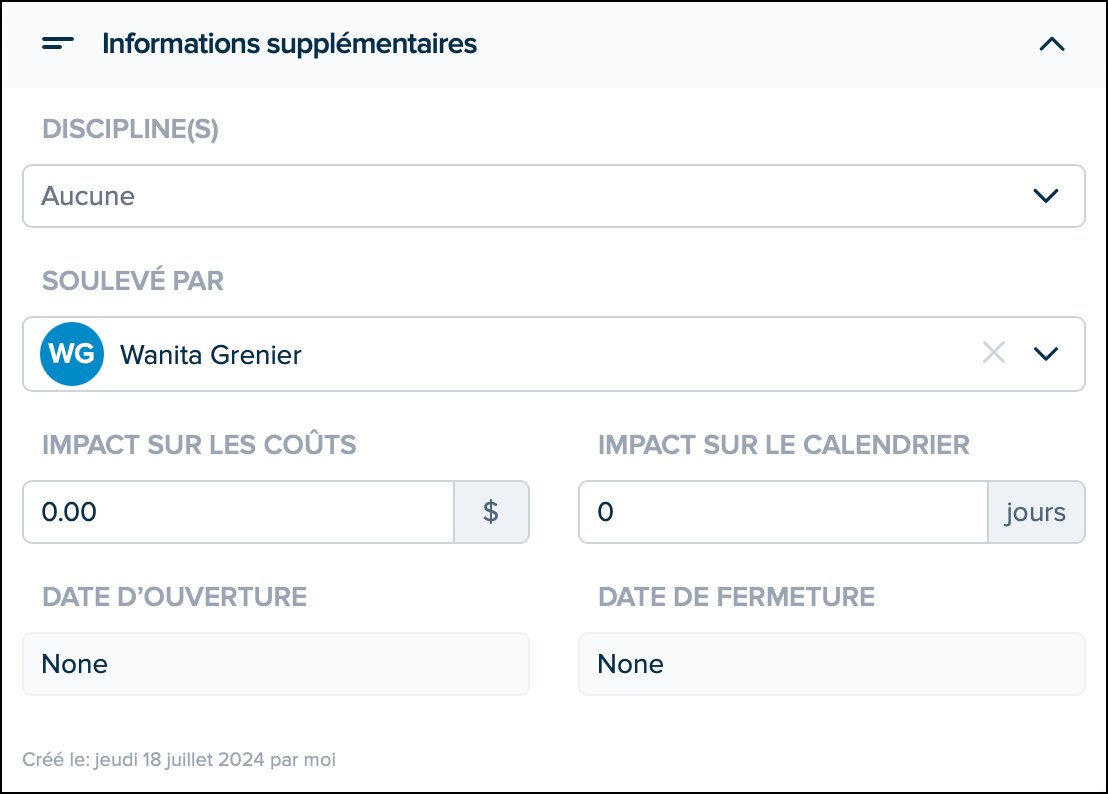Click the Soulevé par label
Screen dimensions: 1108x794
click(x=133, y=281)
